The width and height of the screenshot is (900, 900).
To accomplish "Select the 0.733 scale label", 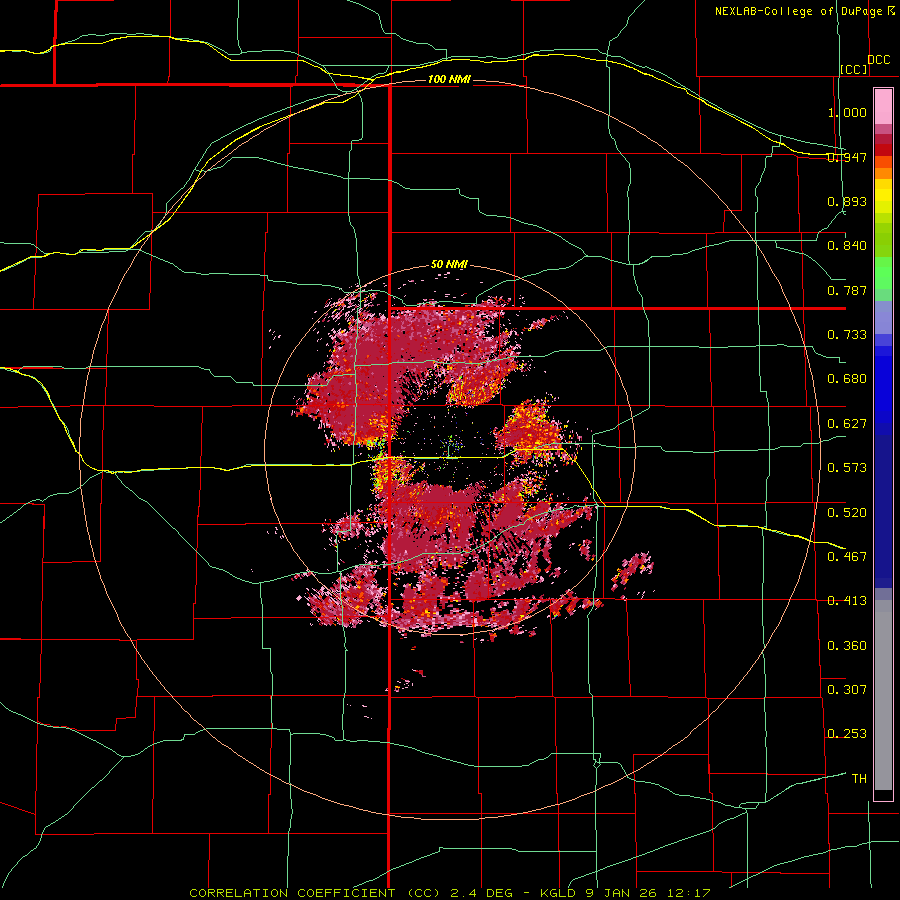I will pyautogui.click(x=847, y=335).
